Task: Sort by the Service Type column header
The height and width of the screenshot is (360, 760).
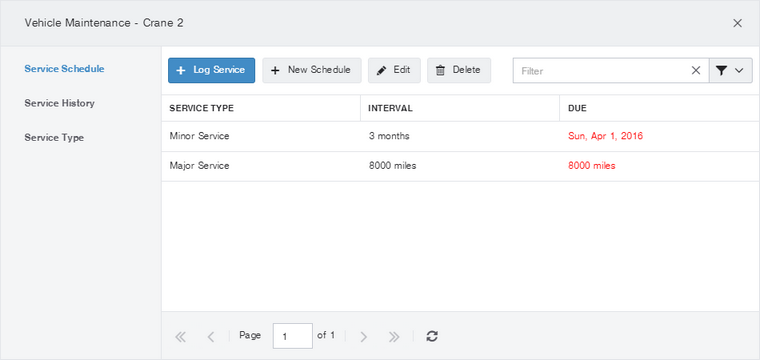Action: tap(261, 108)
